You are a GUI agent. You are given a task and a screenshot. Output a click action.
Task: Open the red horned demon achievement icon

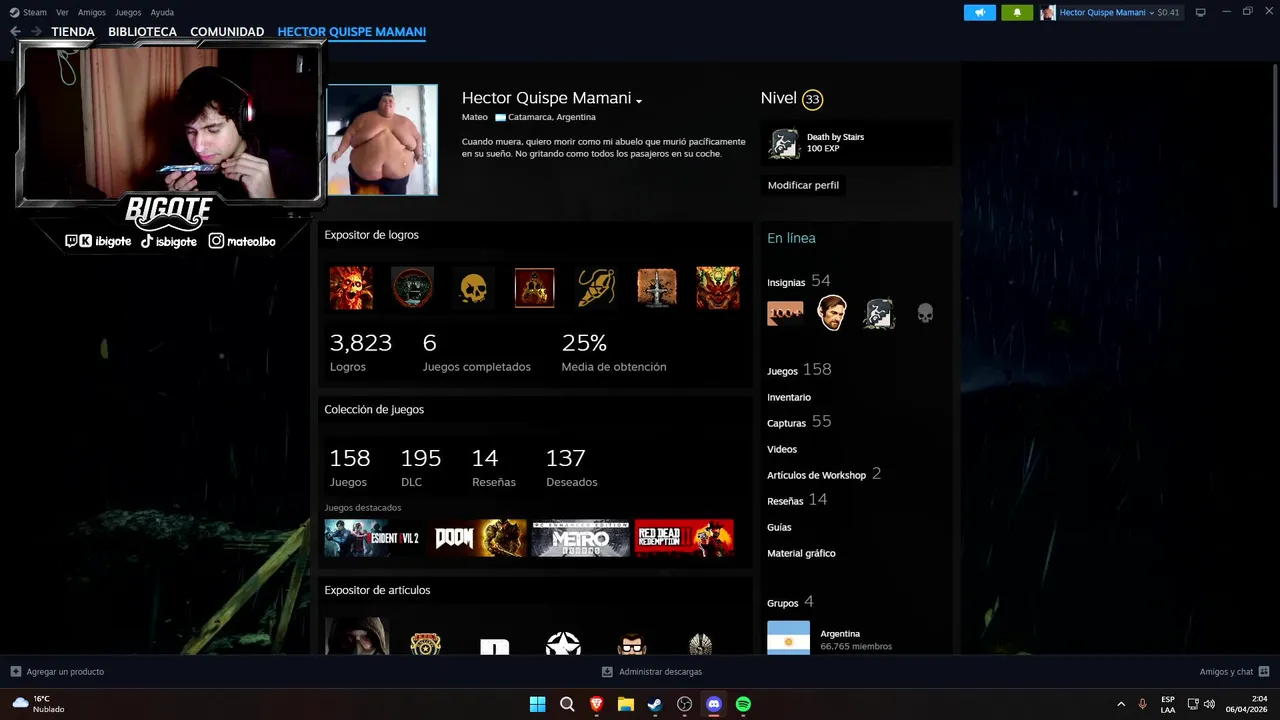[x=718, y=288]
